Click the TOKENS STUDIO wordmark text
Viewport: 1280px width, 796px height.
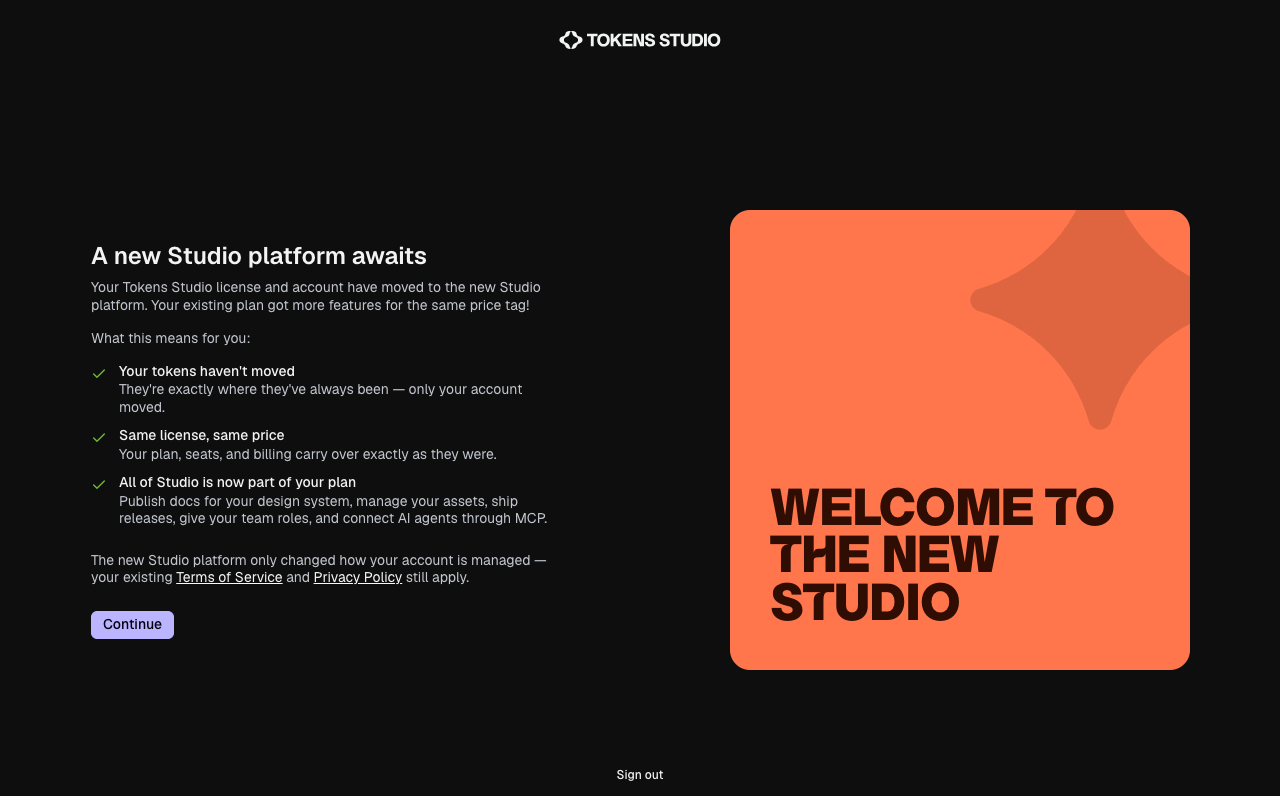coord(653,40)
